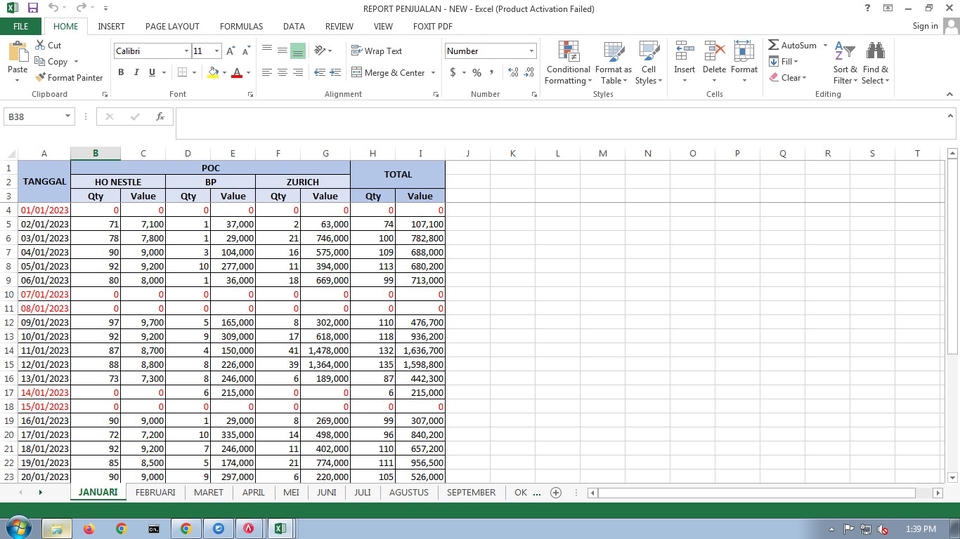
Task: Switch to INSERT tab
Action: point(111,26)
